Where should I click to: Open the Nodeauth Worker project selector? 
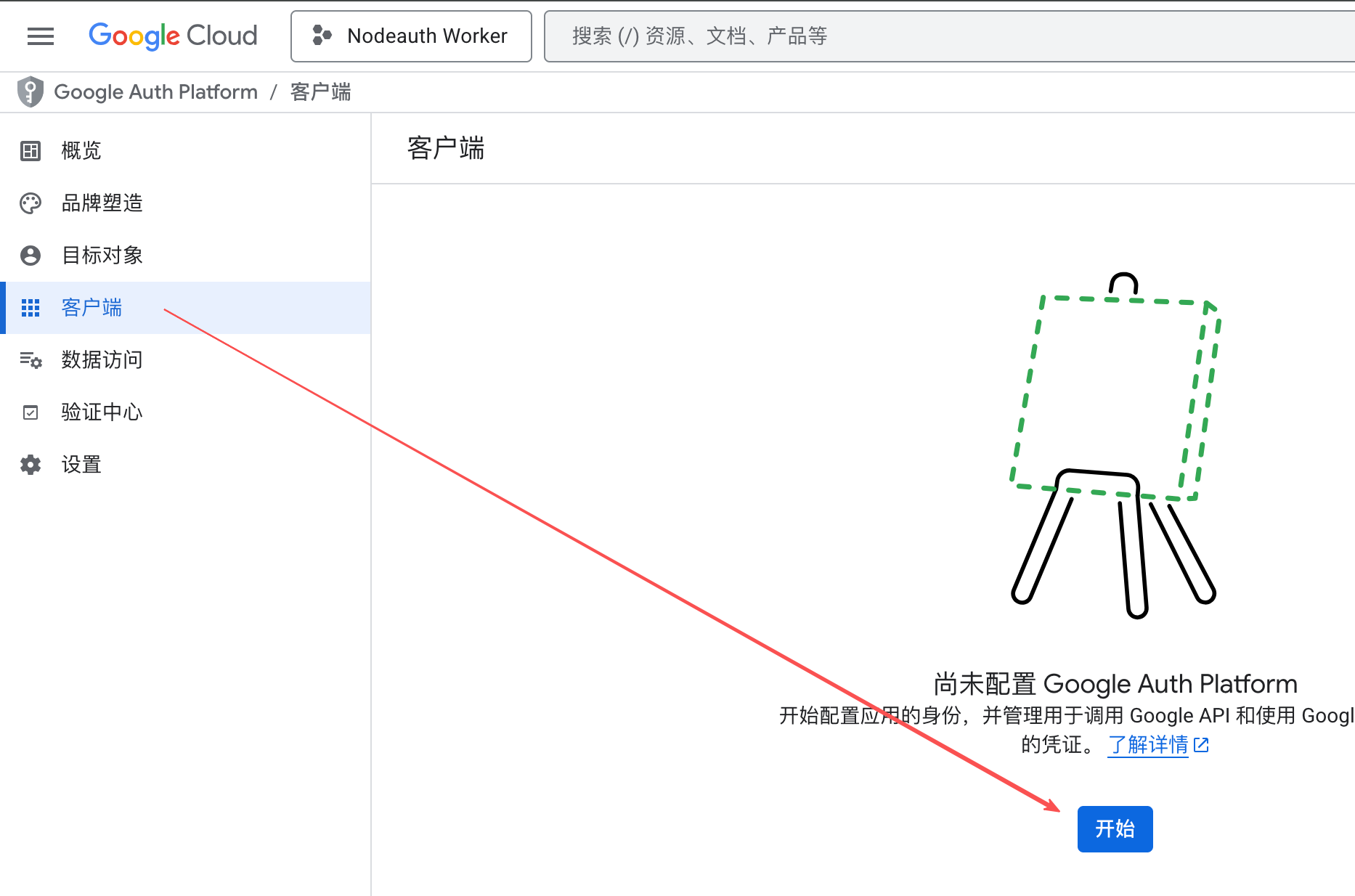point(411,36)
